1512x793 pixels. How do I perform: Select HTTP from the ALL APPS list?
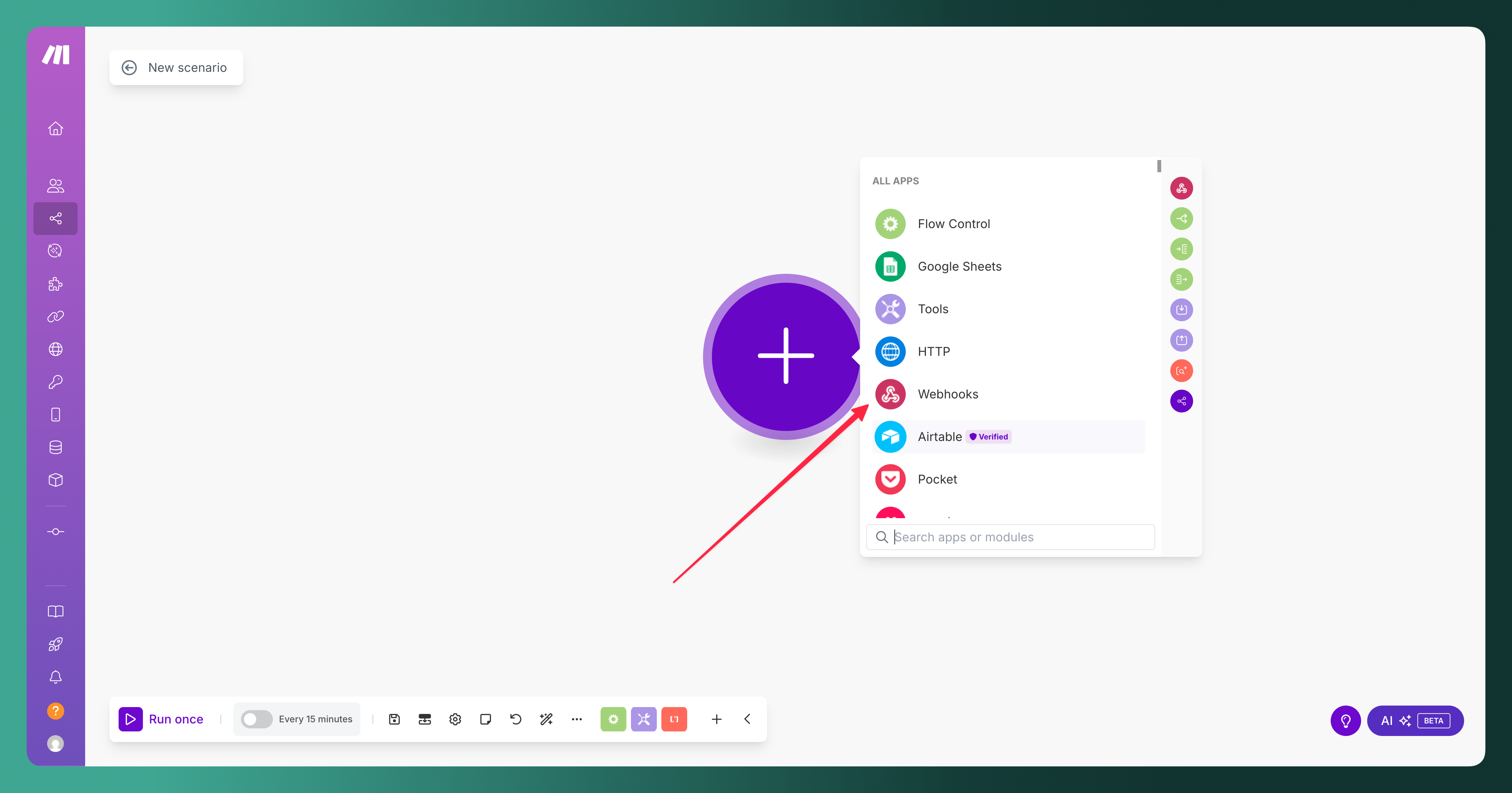[x=933, y=351]
